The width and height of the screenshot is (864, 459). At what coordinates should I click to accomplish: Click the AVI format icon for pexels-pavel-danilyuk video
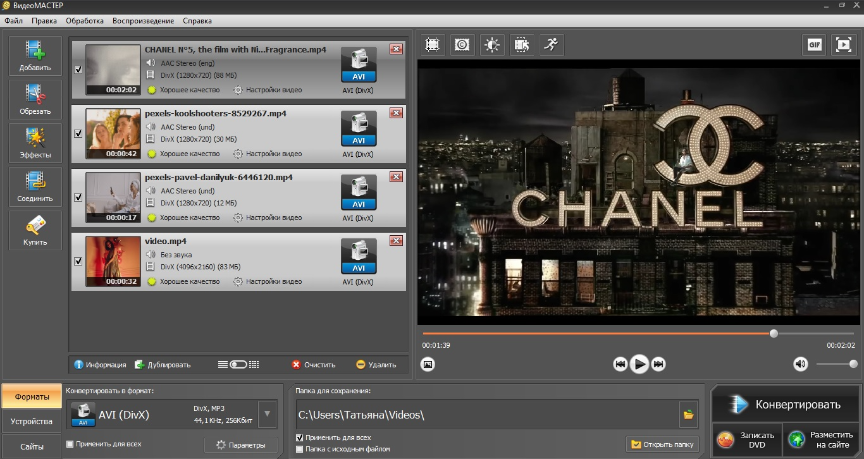coord(359,193)
